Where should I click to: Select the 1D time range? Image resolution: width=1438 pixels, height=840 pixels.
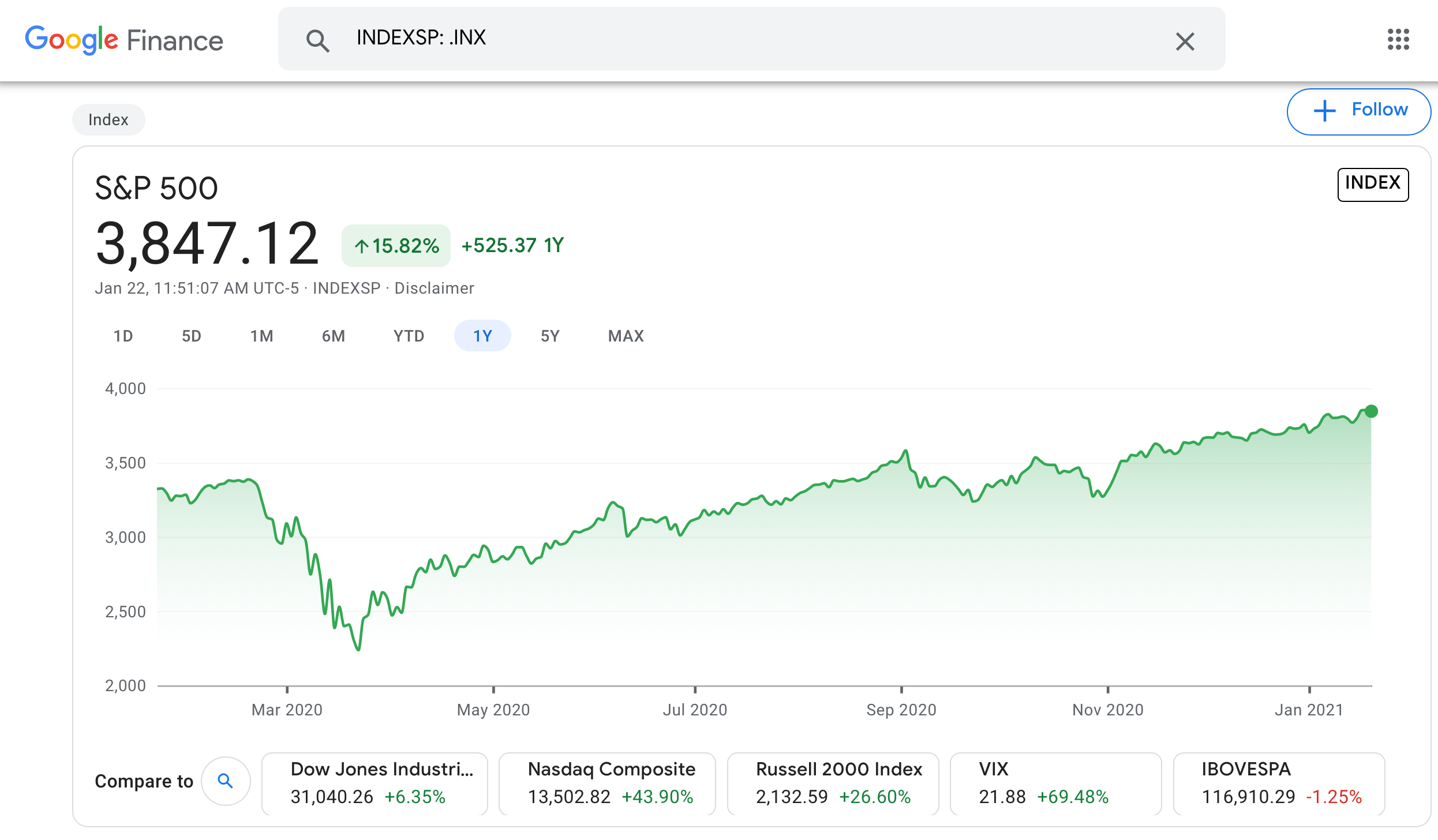(123, 336)
